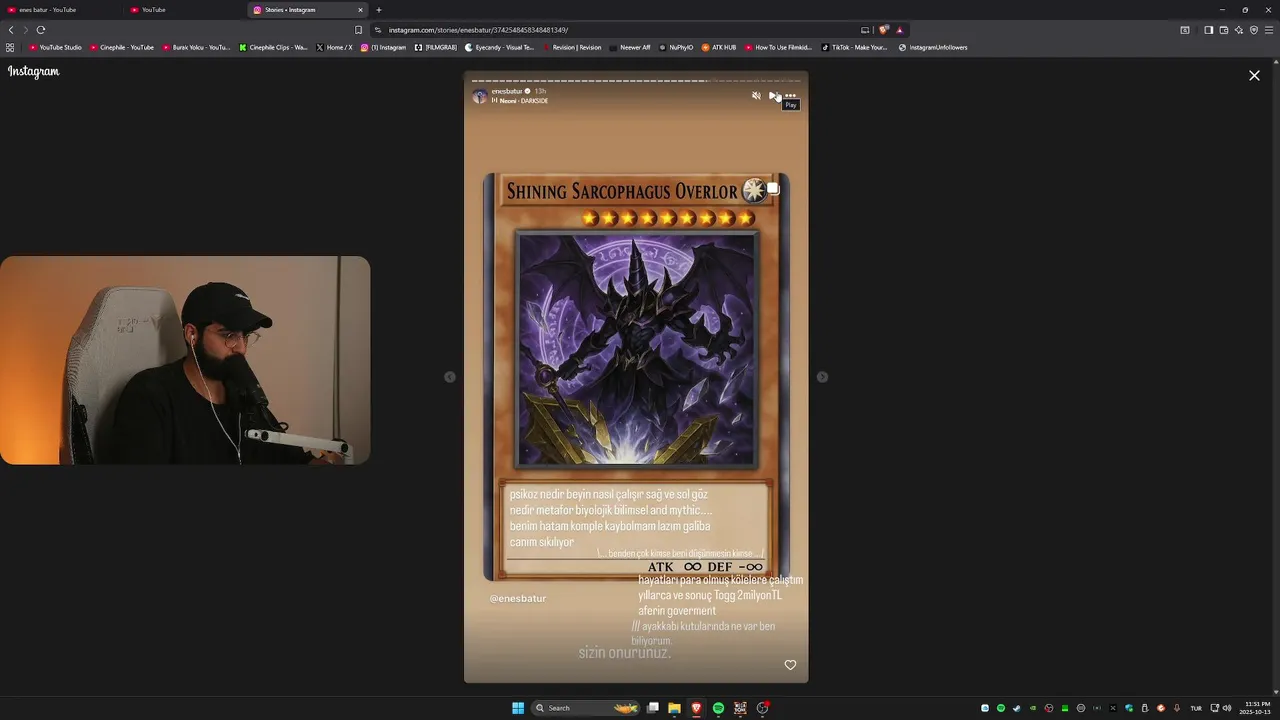Open the ATK HUB bookmark
The image size is (1280, 720).
click(x=719, y=47)
